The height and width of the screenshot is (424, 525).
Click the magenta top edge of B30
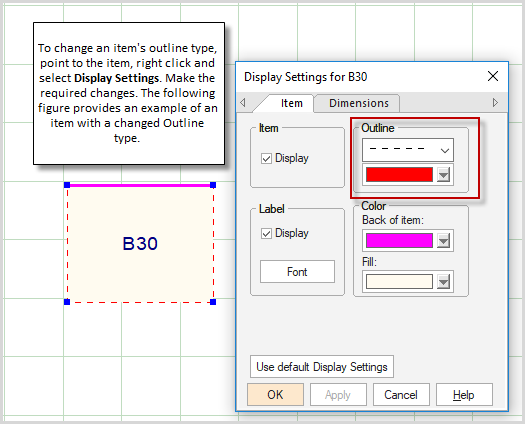tap(140, 185)
